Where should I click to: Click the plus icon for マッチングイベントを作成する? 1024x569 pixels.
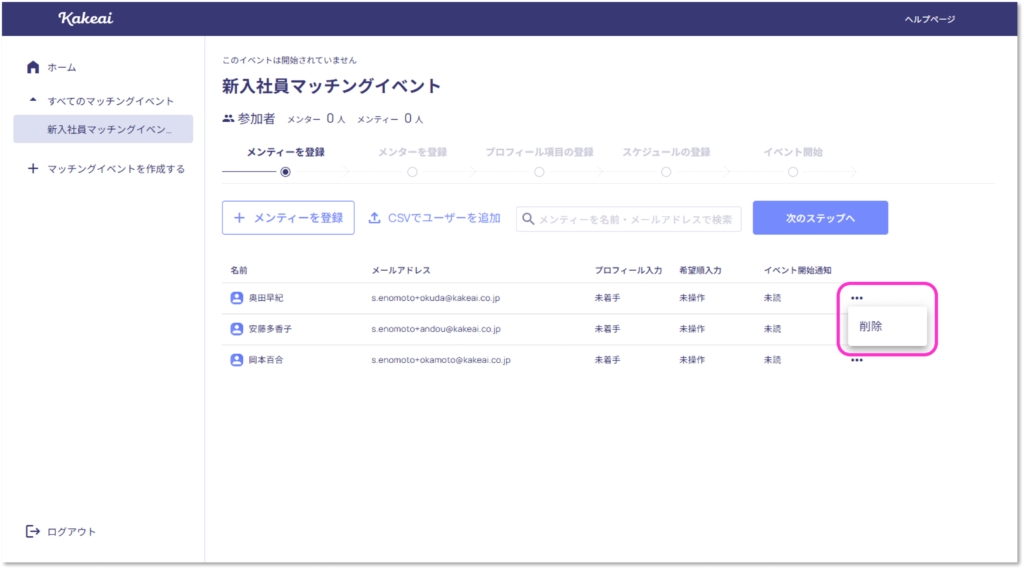pos(33,169)
